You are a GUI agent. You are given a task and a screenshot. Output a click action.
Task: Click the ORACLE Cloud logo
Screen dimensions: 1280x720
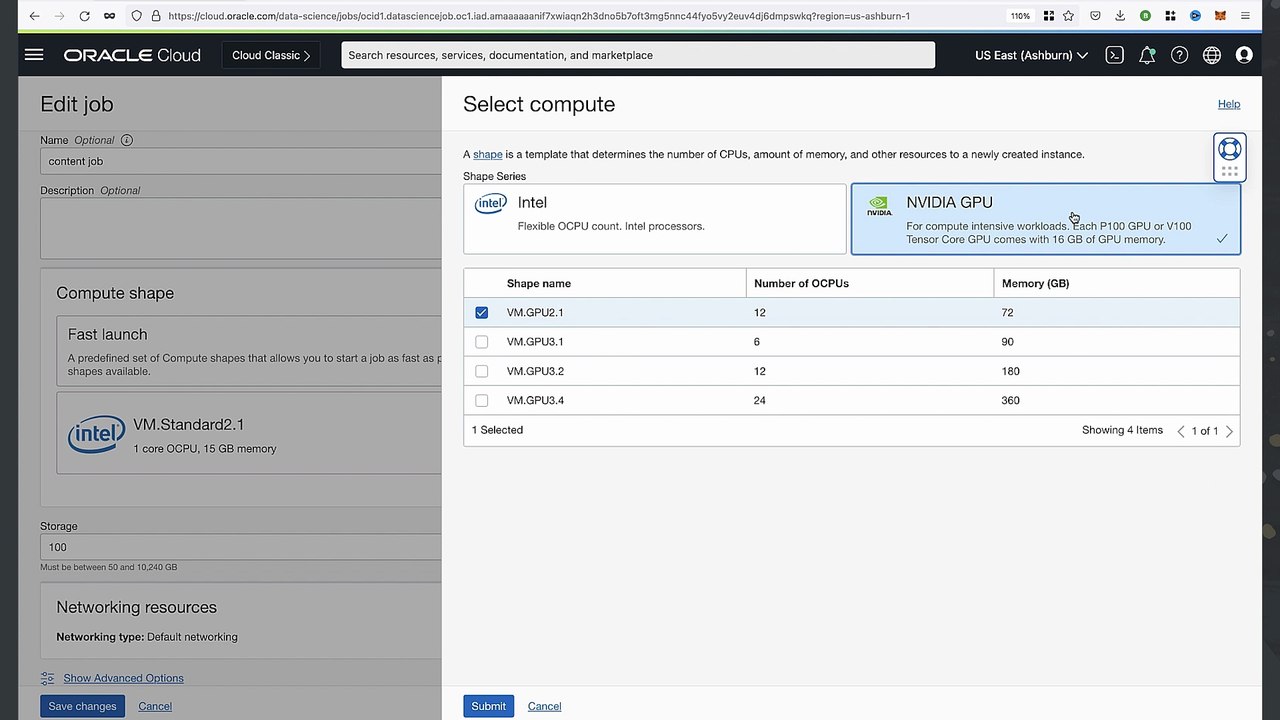pos(132,55)
